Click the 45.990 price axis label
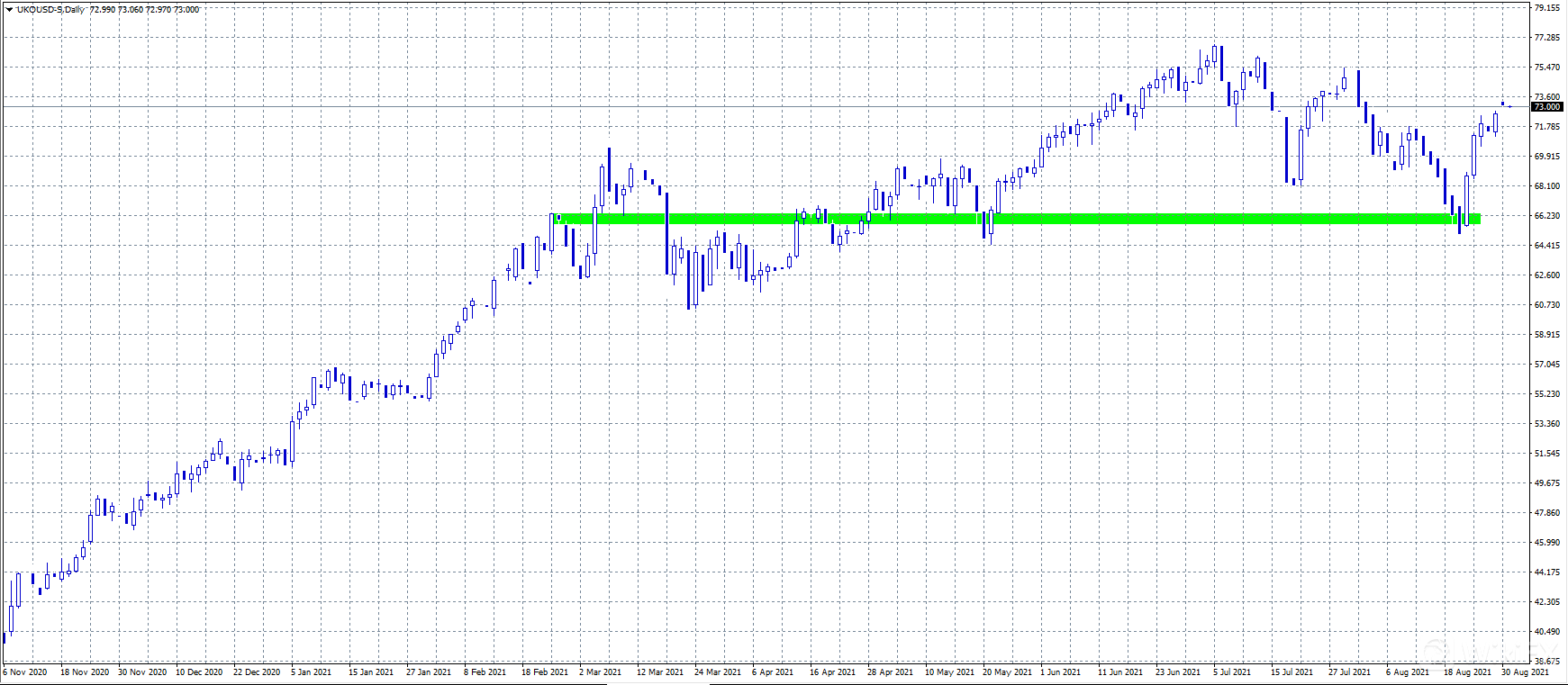This screenshot has width=1568, height=685. tap(1547, 543)
